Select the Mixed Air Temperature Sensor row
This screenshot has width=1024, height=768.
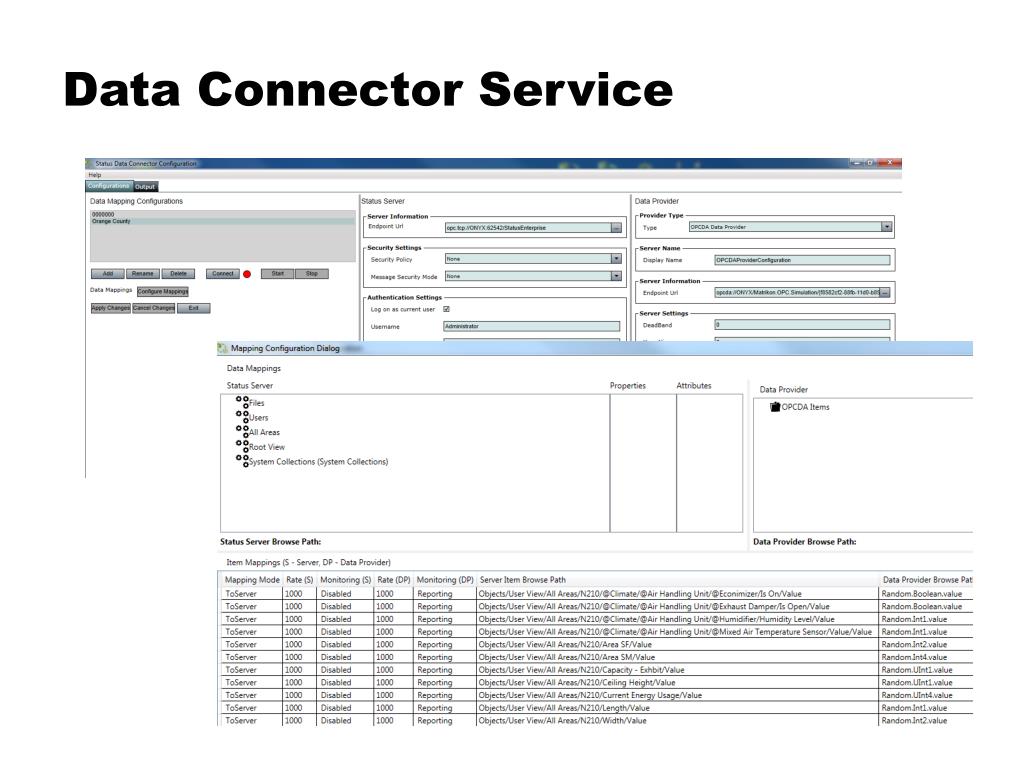(x=596, y=632)
